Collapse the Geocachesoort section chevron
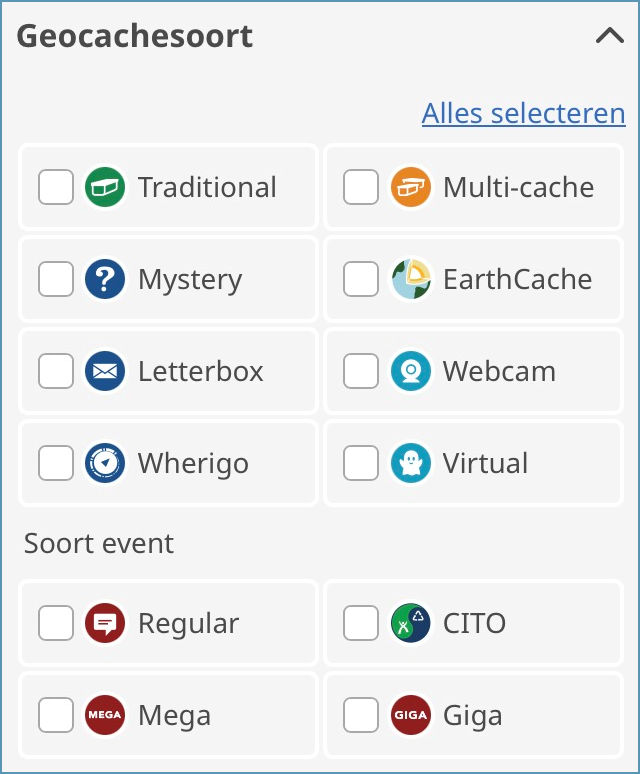This screenshot has width=640, height=774. pos(609,36)
